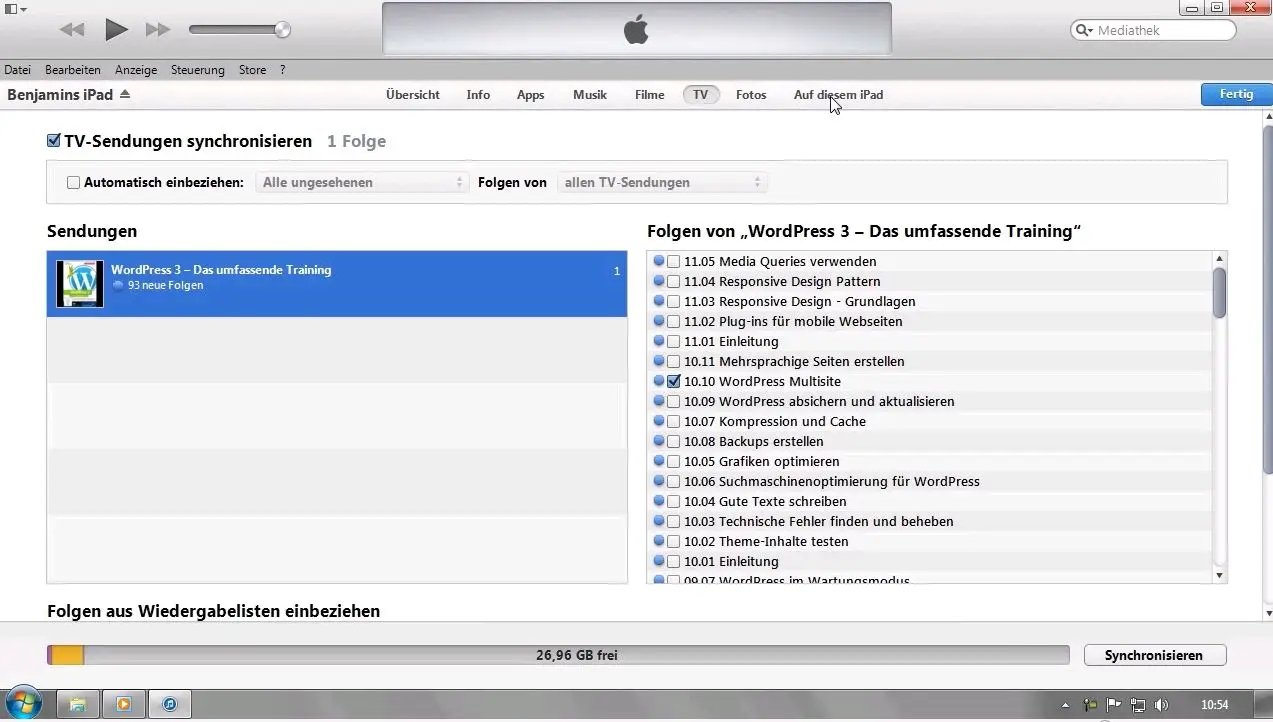This screenshot has width=1273, height=722.
Task: Check episode 11.03 Responsive Design - Grundlagen
Action: click(673, 302)
